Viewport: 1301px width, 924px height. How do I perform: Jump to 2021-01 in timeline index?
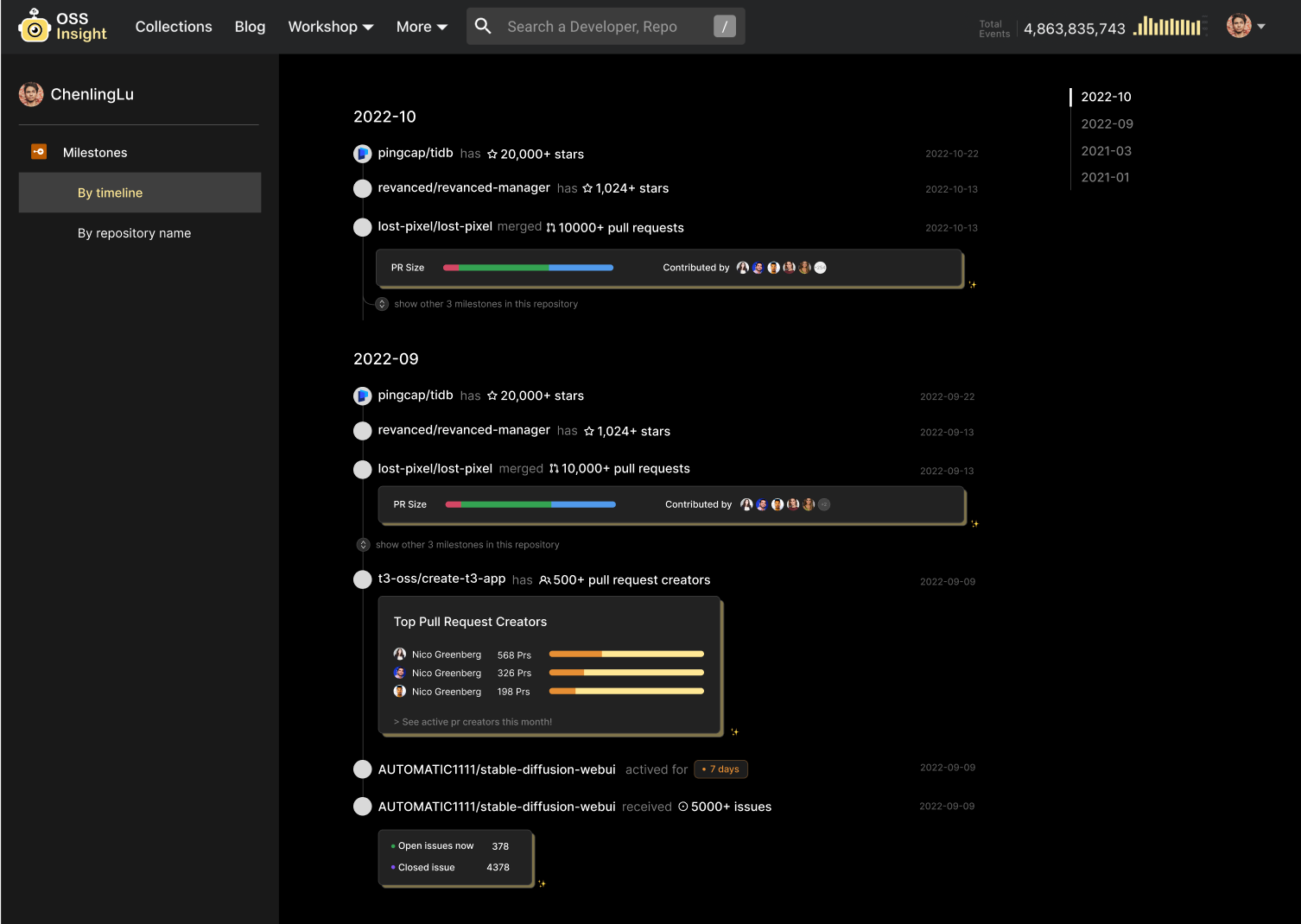point(1105,177)
